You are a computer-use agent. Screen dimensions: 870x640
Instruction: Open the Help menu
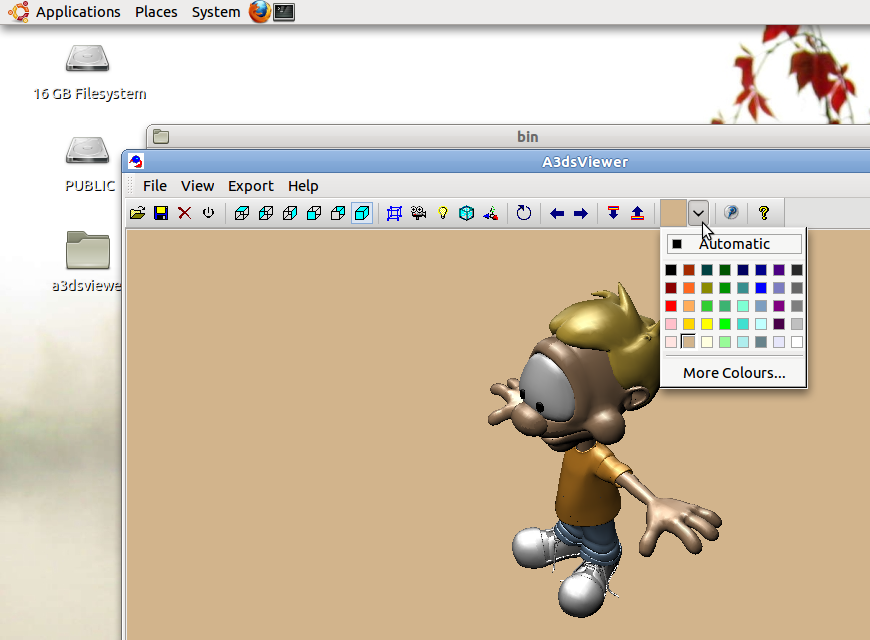tap(303, 186)
